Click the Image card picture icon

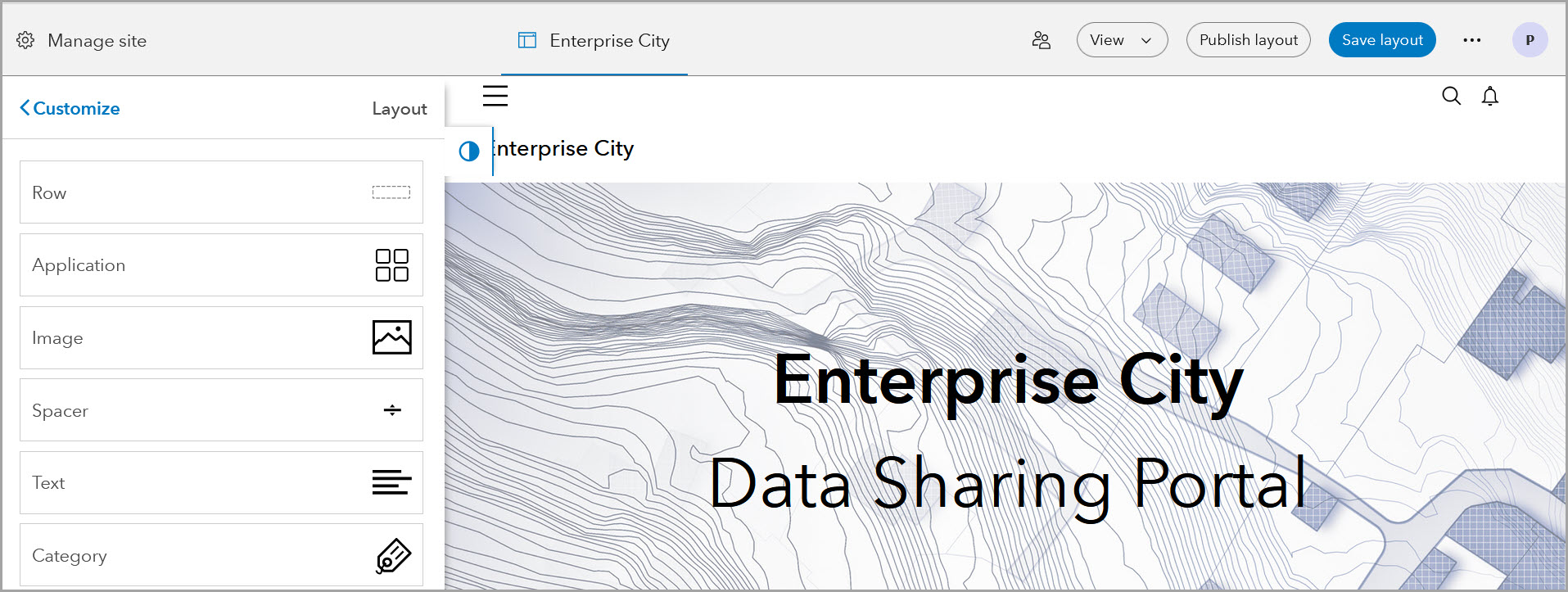point(392,337)
